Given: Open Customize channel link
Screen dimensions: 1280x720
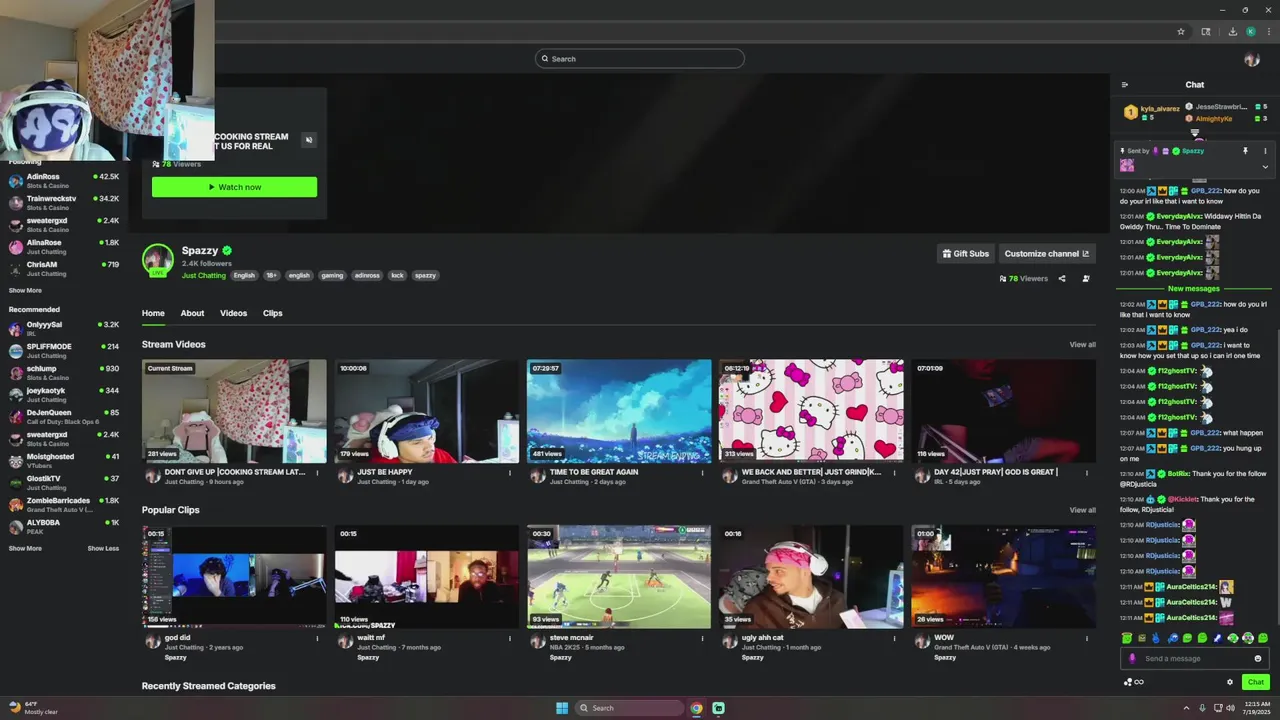Looking at the screenshot, I should point(1047,254).
